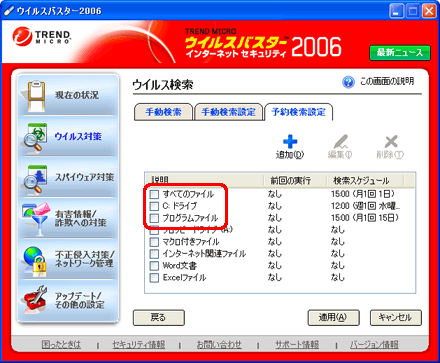This screenshot has width=440, height=363.
Task: Select the C: ドライブ row label
Action: (180, 206)
